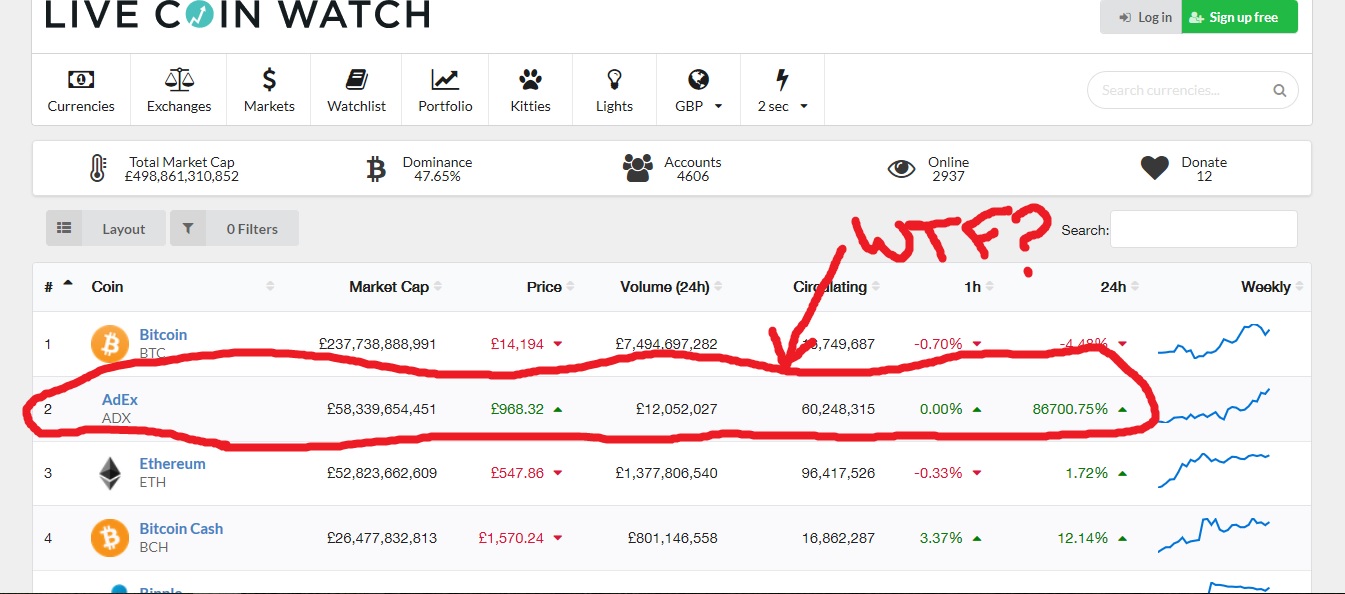This screenshot has width=1345, height=594.
Task: Click the Filters funnel icon
Action: point(188,228)
